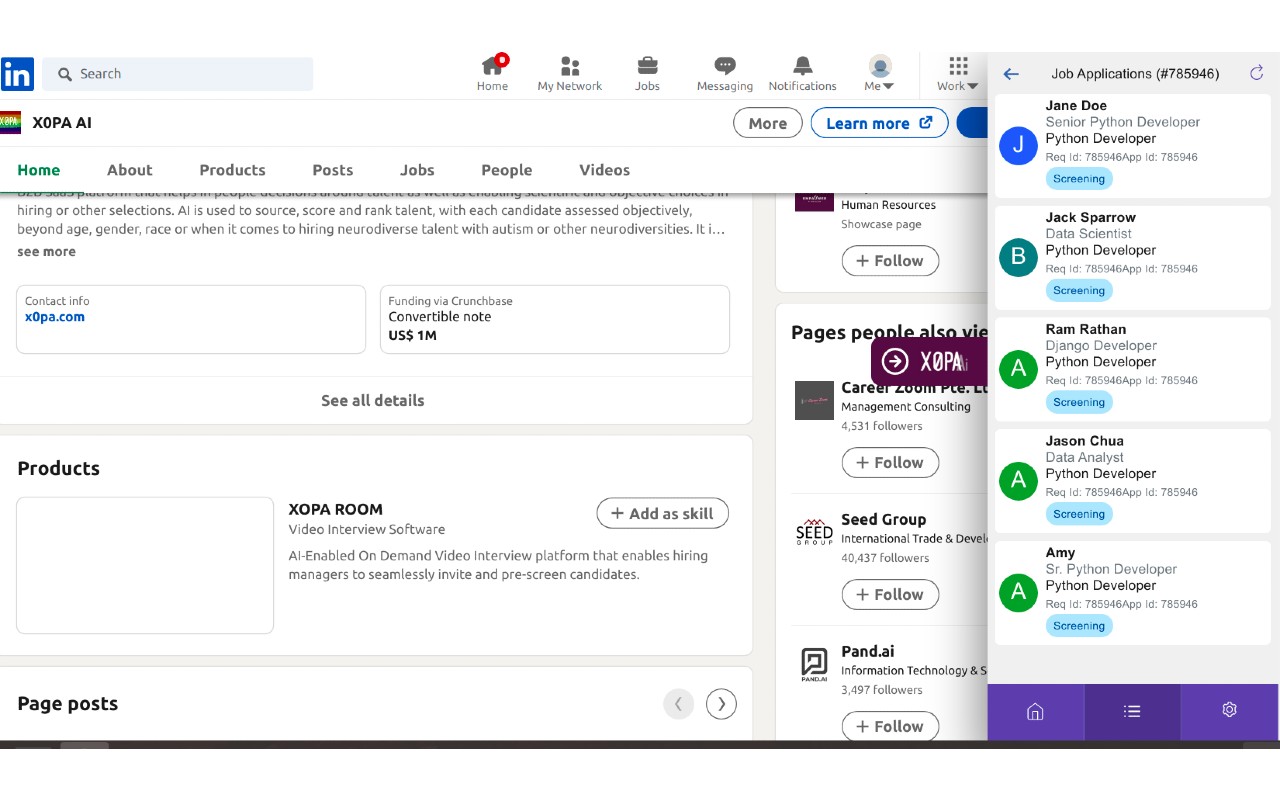The height and width of the screenshot is (800, 1280).
Task: Click Jack Sparrow's B avatar
Action: pyautogui.click(x=1018, y=258)
